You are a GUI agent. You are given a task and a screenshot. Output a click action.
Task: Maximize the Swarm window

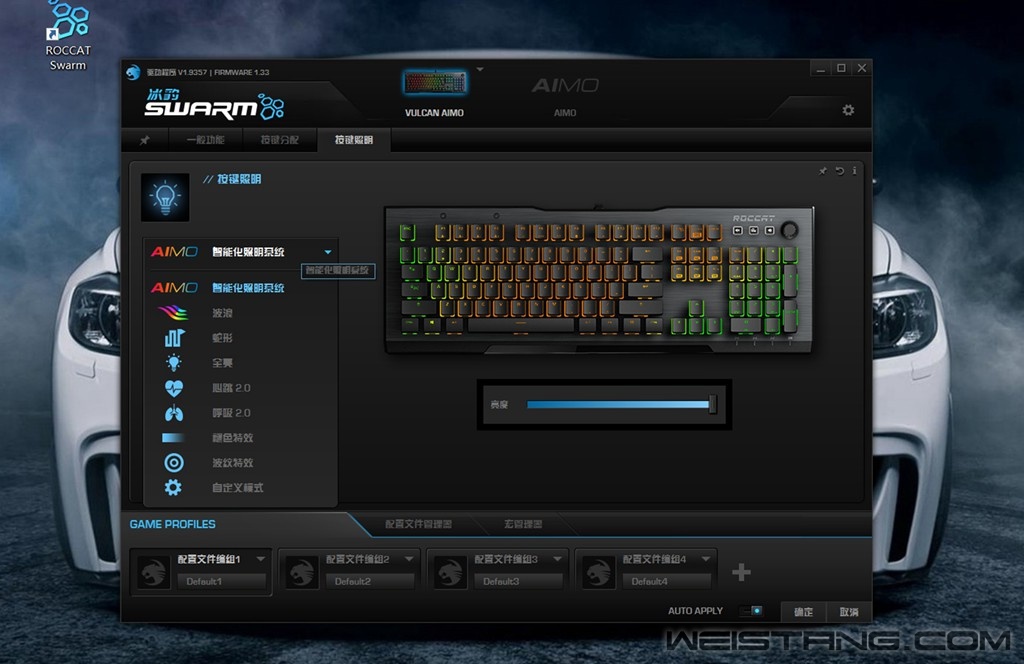tap(841, 69)
